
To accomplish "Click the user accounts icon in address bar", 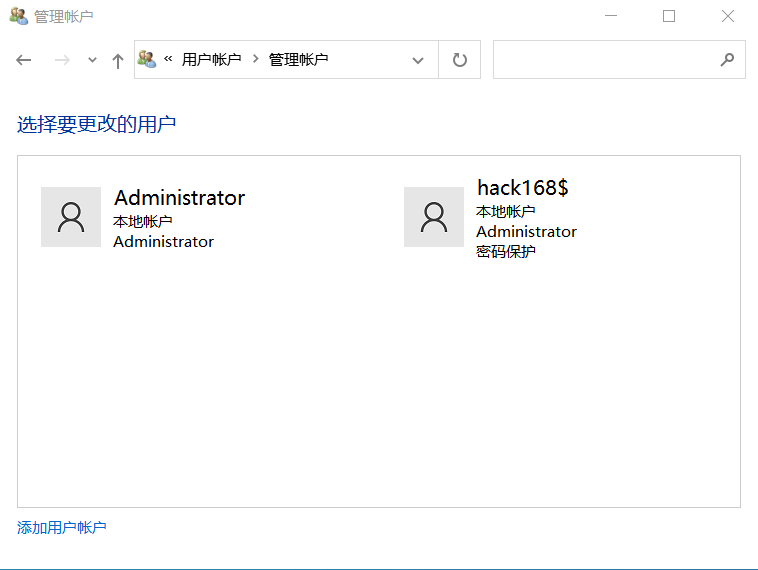I will [x=147, y=59].
